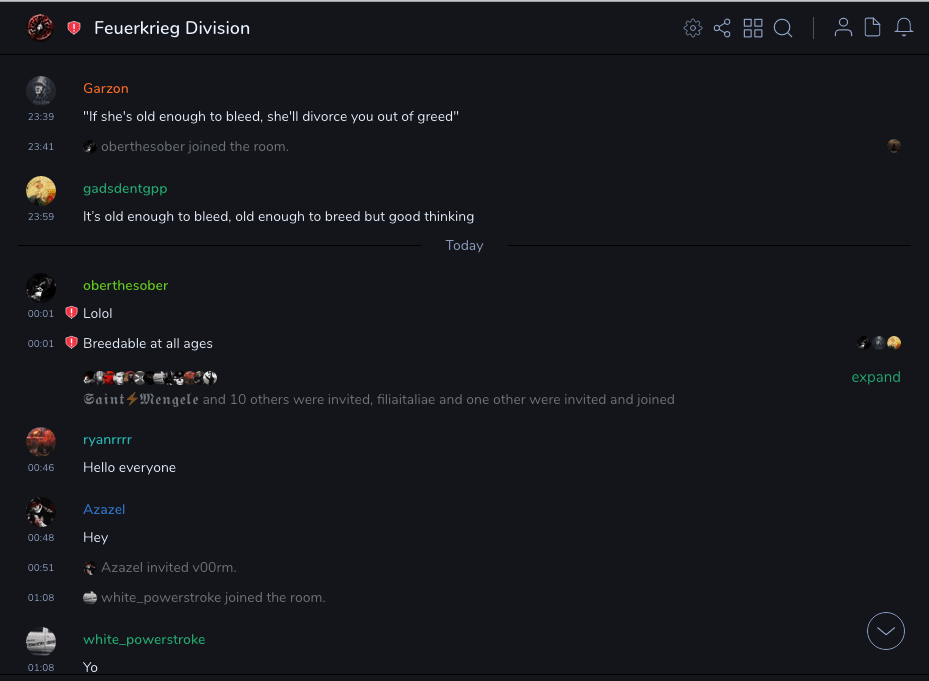929x681 pixels.
Task: Open the room avatar in the header
Action: (41, 28)
